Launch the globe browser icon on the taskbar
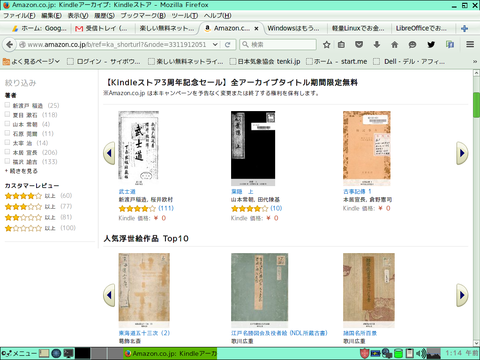Image resolution: width=480 pixels, height=360 pixels. pos(56,353)
